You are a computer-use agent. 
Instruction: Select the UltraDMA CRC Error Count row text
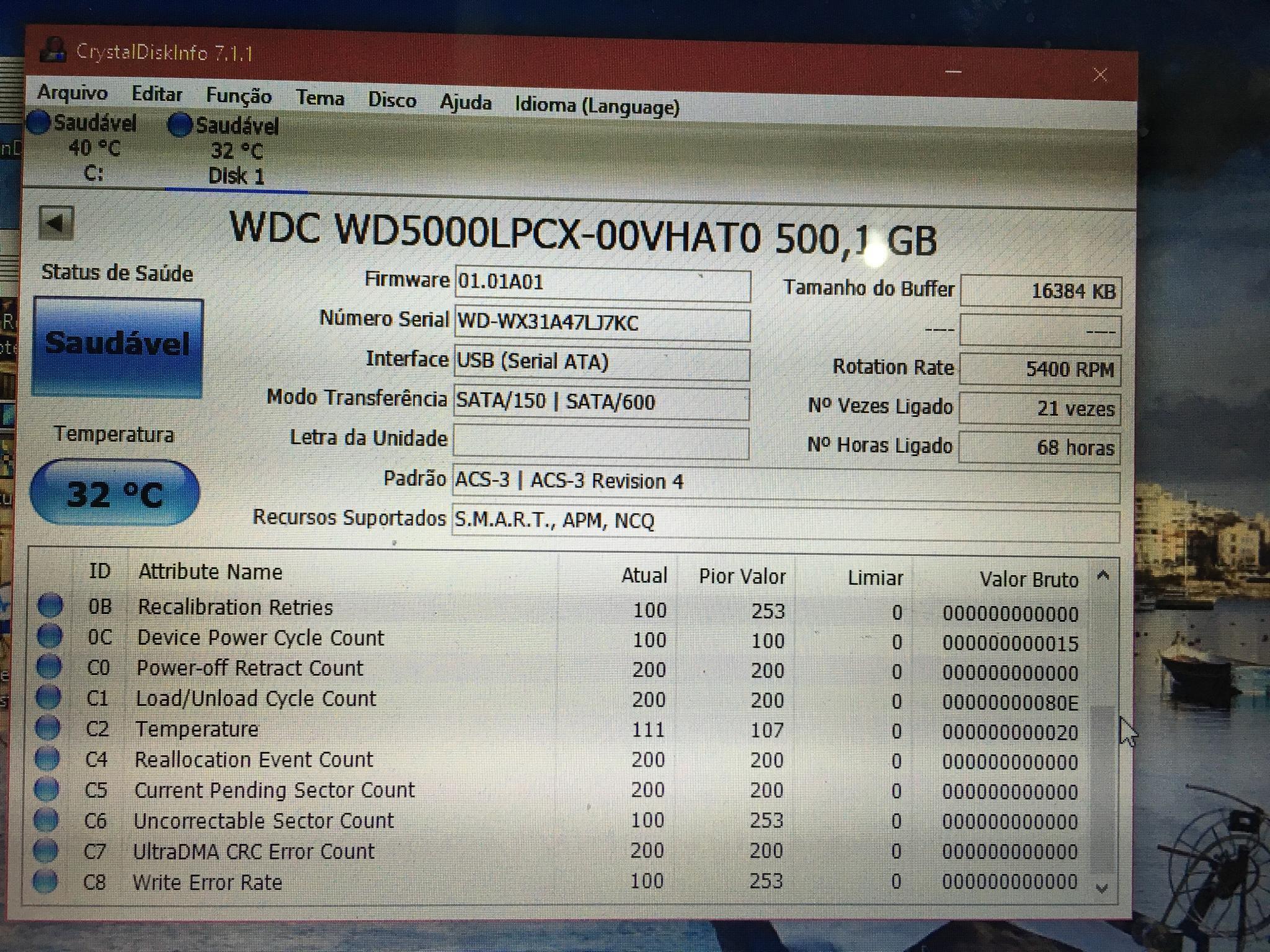click(254, 852)
